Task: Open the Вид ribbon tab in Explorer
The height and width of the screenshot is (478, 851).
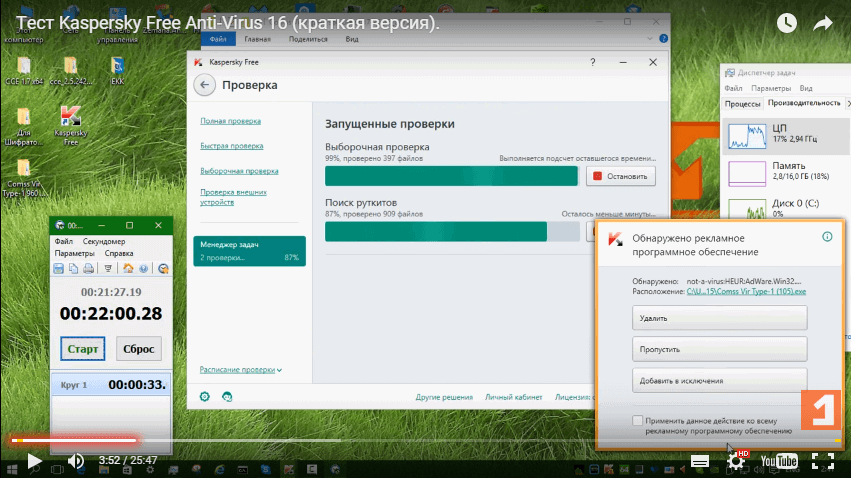Action: pos(352,39)
